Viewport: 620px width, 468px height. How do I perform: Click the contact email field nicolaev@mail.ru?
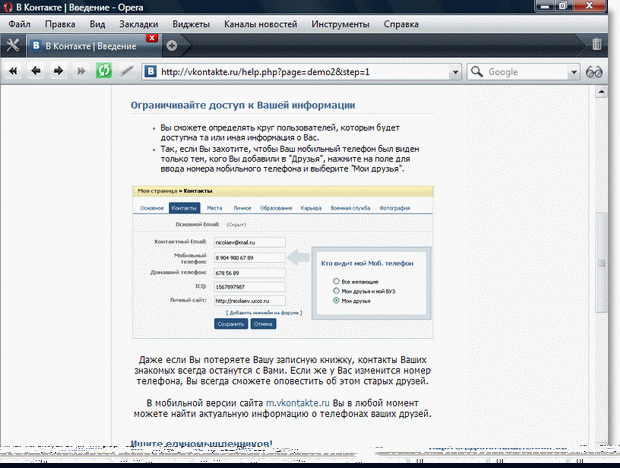click(250, 242)
